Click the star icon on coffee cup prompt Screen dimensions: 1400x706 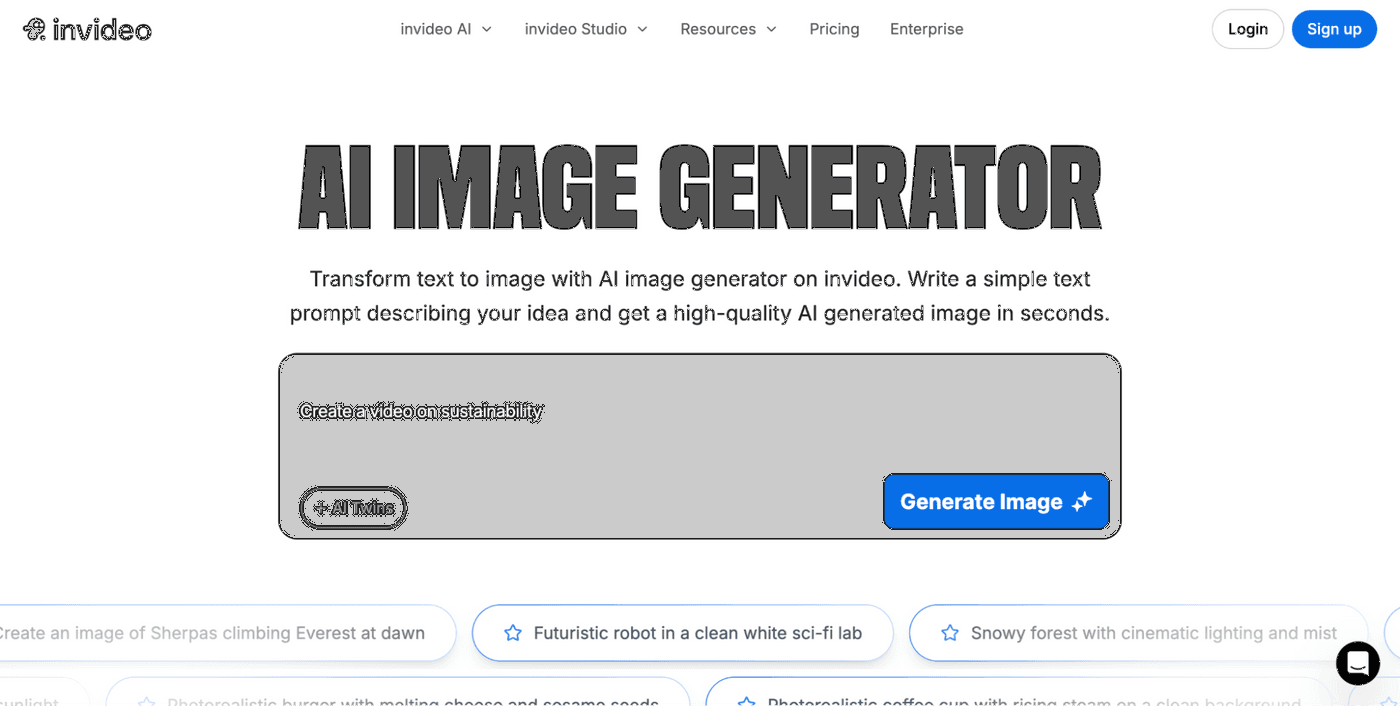(746, 700)
